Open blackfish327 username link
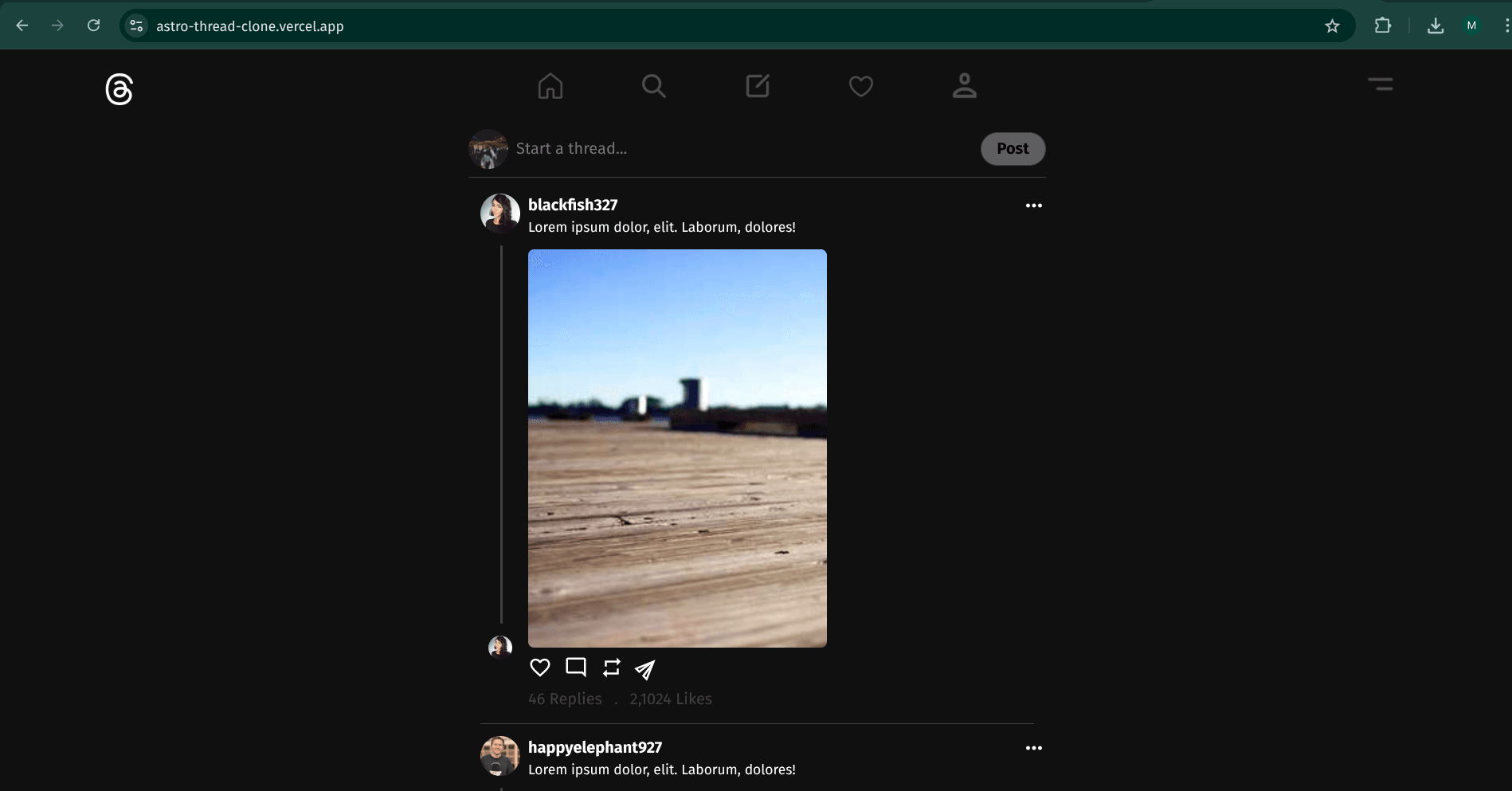This screenshot has height=791, width=1512. coord(573,205)
